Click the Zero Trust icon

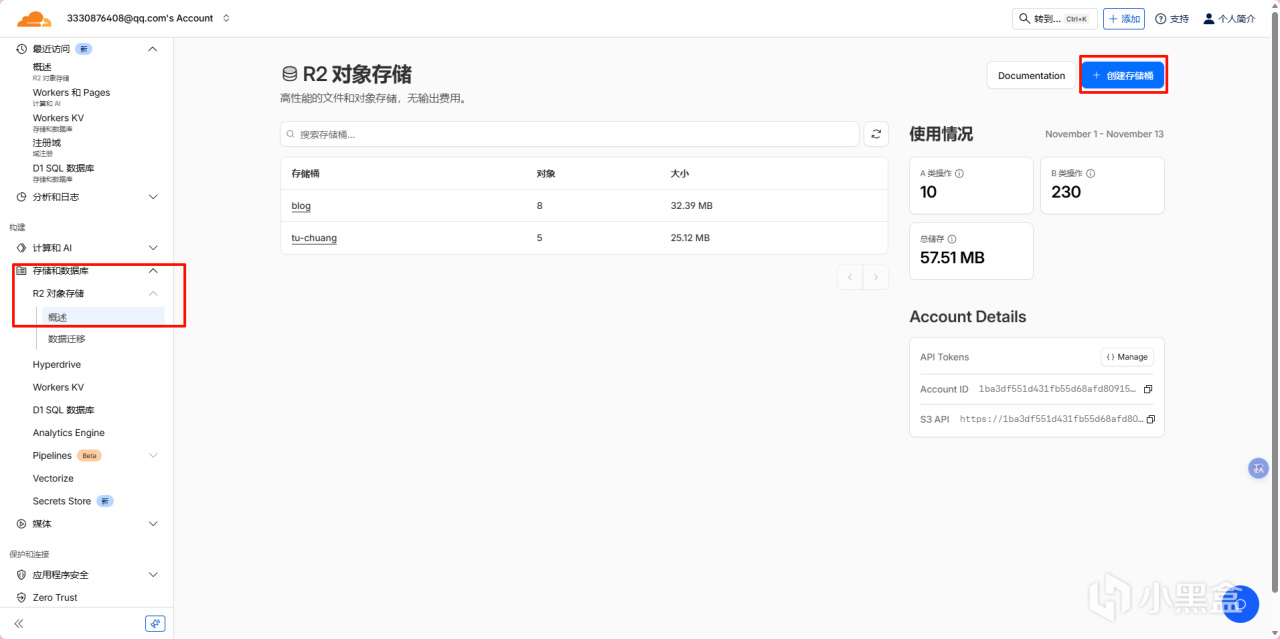point(21,597)
